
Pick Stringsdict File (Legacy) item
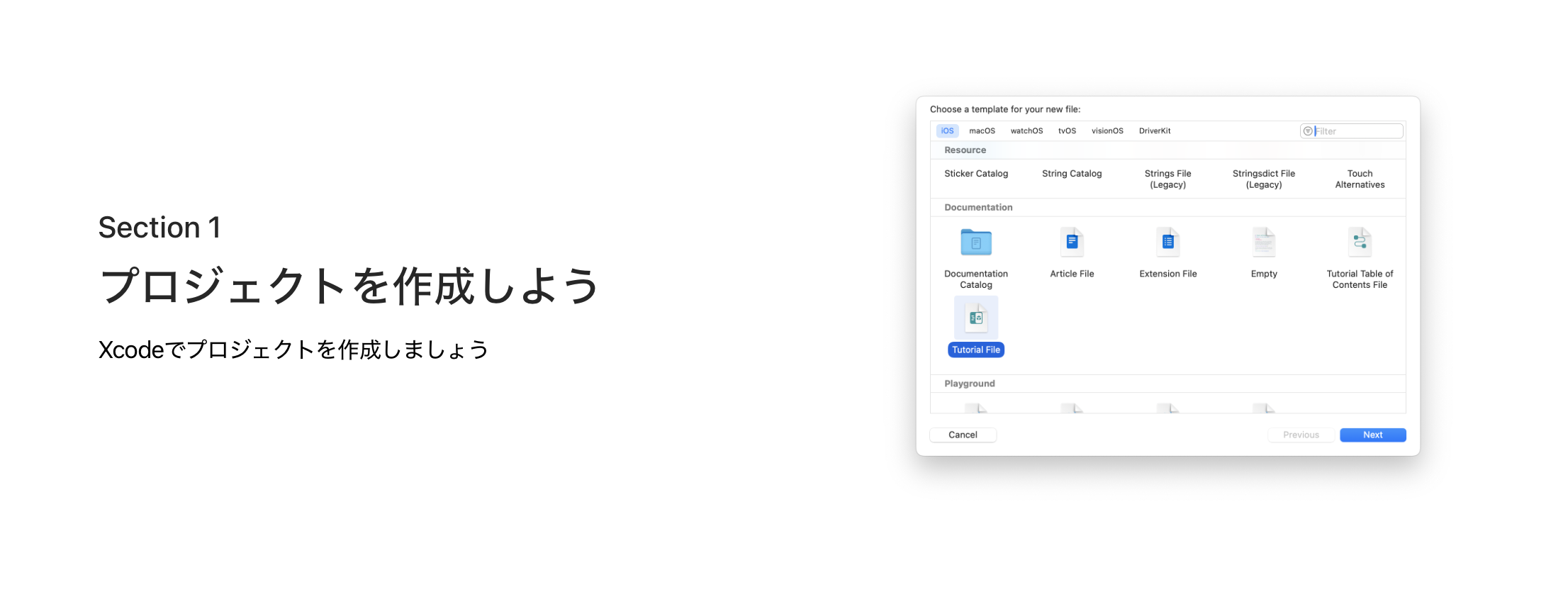click(1263, 179)
